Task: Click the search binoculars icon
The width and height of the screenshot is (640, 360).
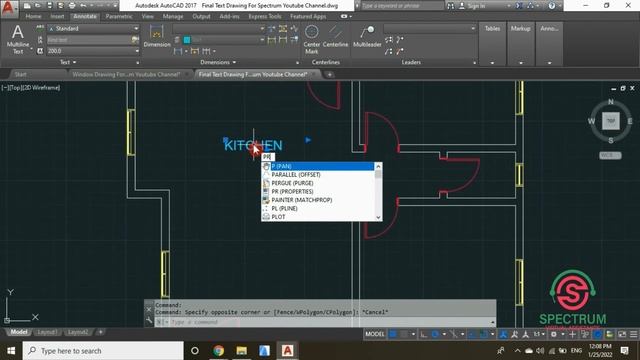Action: click(x=451, y=6)
